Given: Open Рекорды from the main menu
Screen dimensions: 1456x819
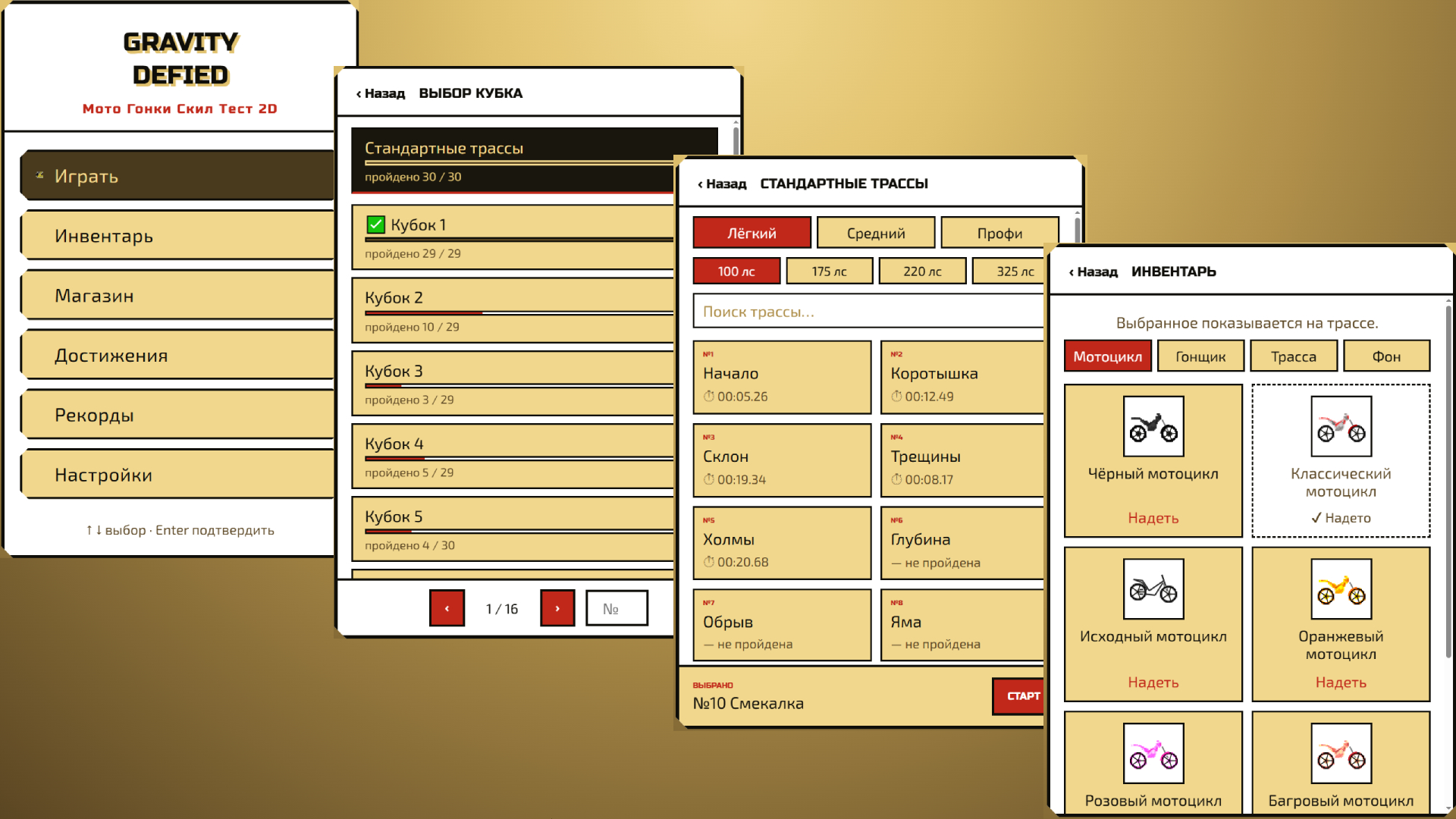Looking at the screenshot, I should tap(177, 415).
